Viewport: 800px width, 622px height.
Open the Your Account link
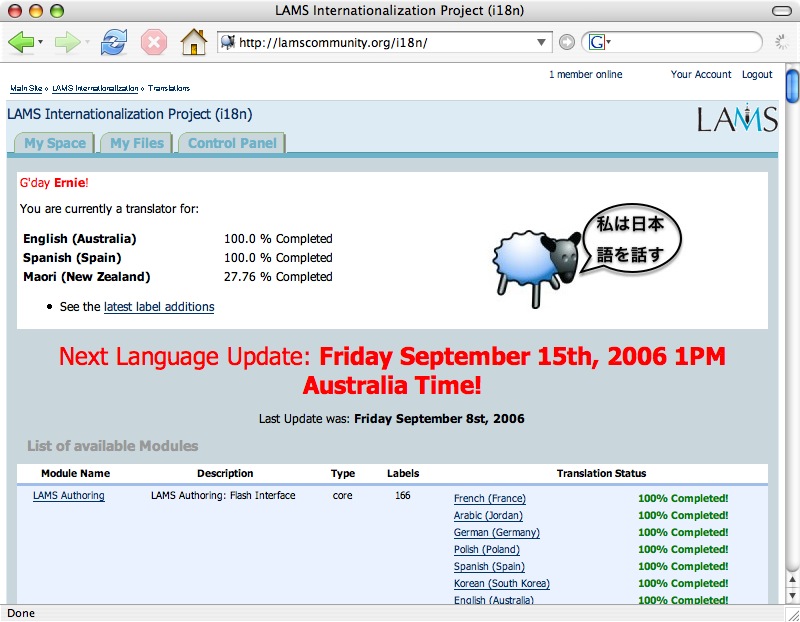[x=701, y=75]
